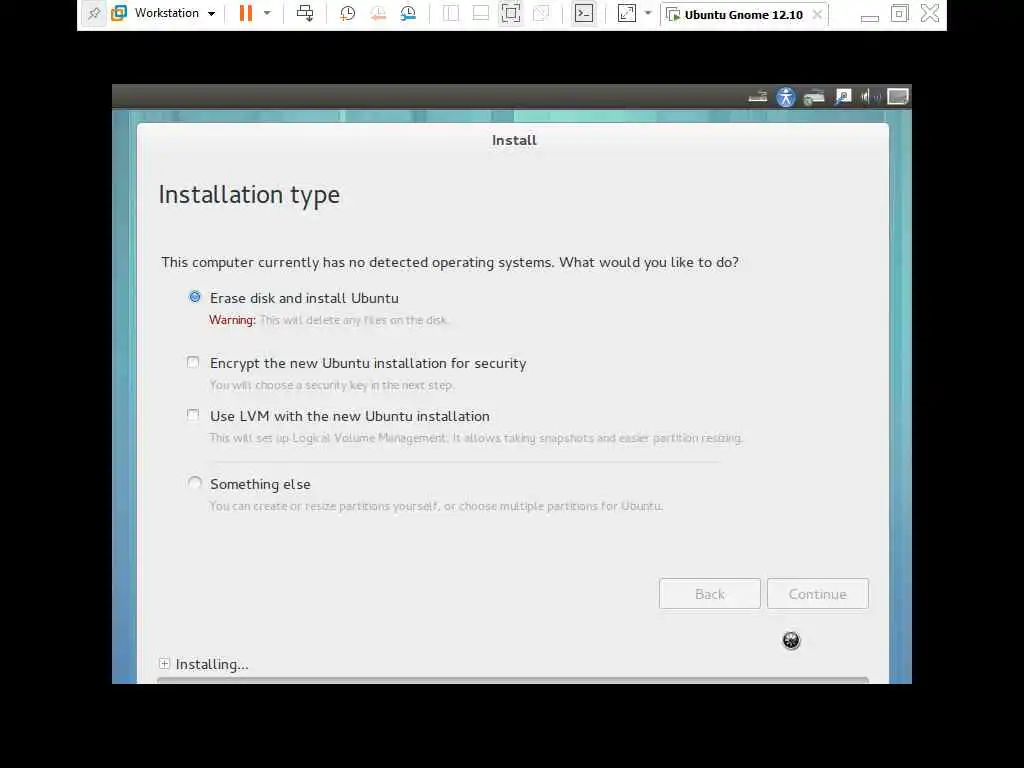Click the Logical Volume Management description text
This screenshot has width=1024, height=768.
(476, 438)
